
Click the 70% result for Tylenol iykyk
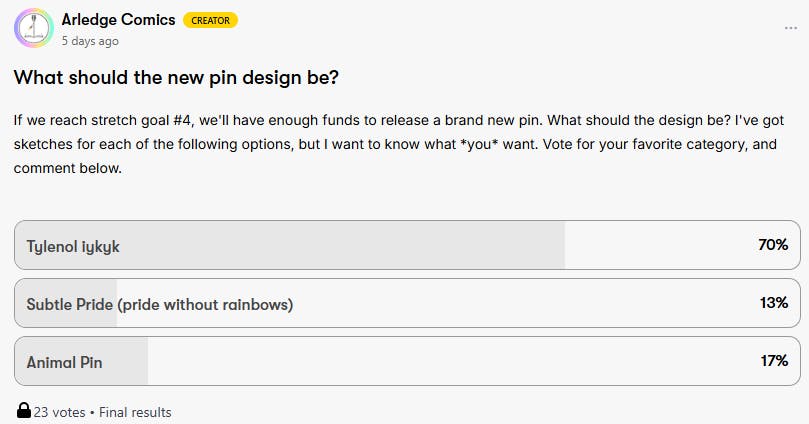point(773,245)
